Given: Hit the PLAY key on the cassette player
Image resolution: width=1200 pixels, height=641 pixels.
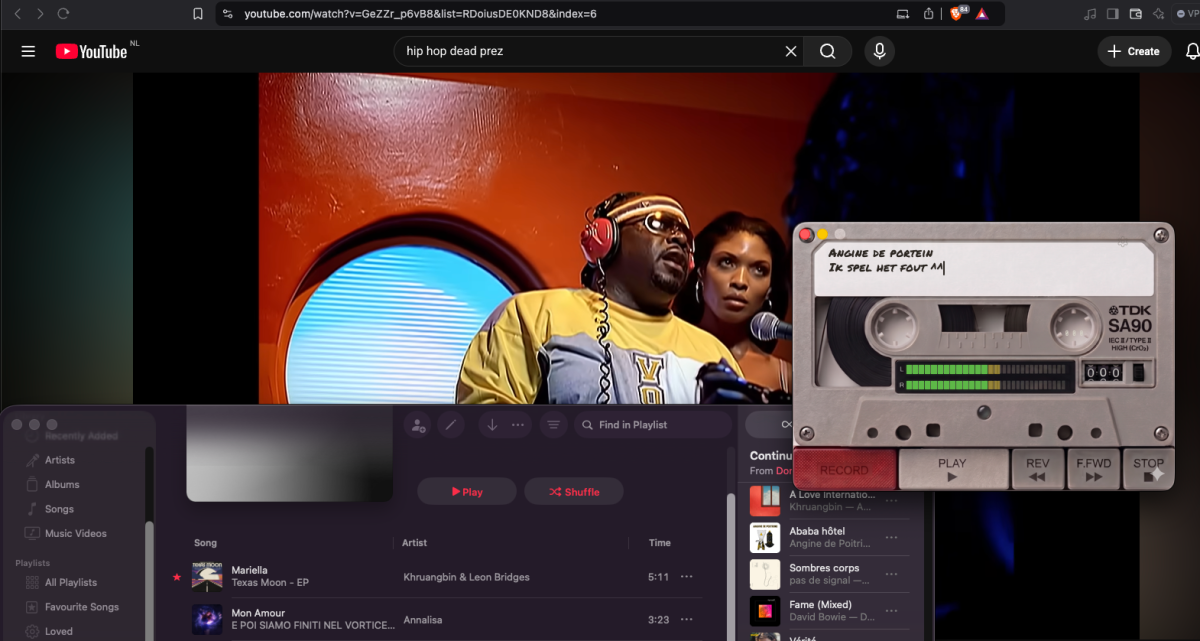Looking at the screenshot, I should click(952, 469).
